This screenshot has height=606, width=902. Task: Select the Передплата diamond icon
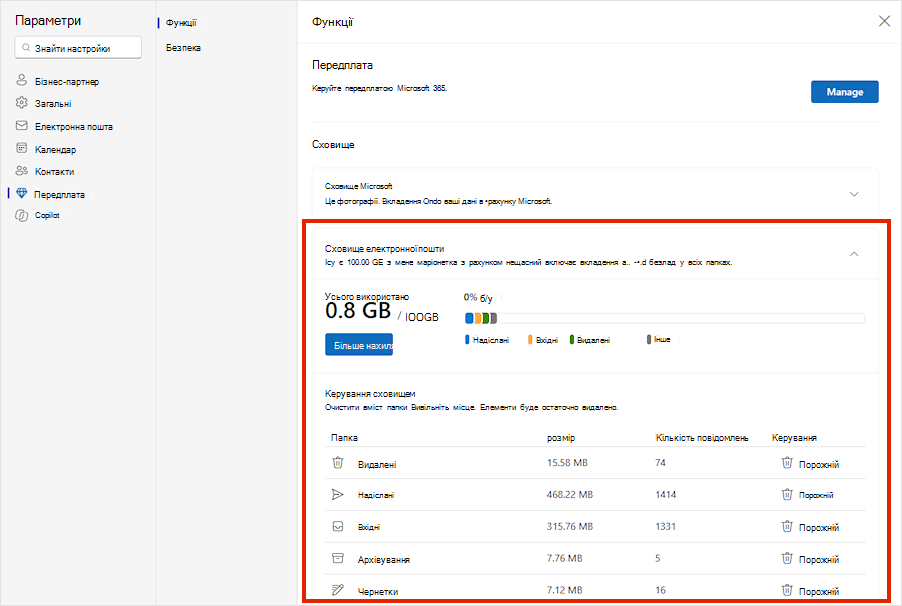[22, 193]
